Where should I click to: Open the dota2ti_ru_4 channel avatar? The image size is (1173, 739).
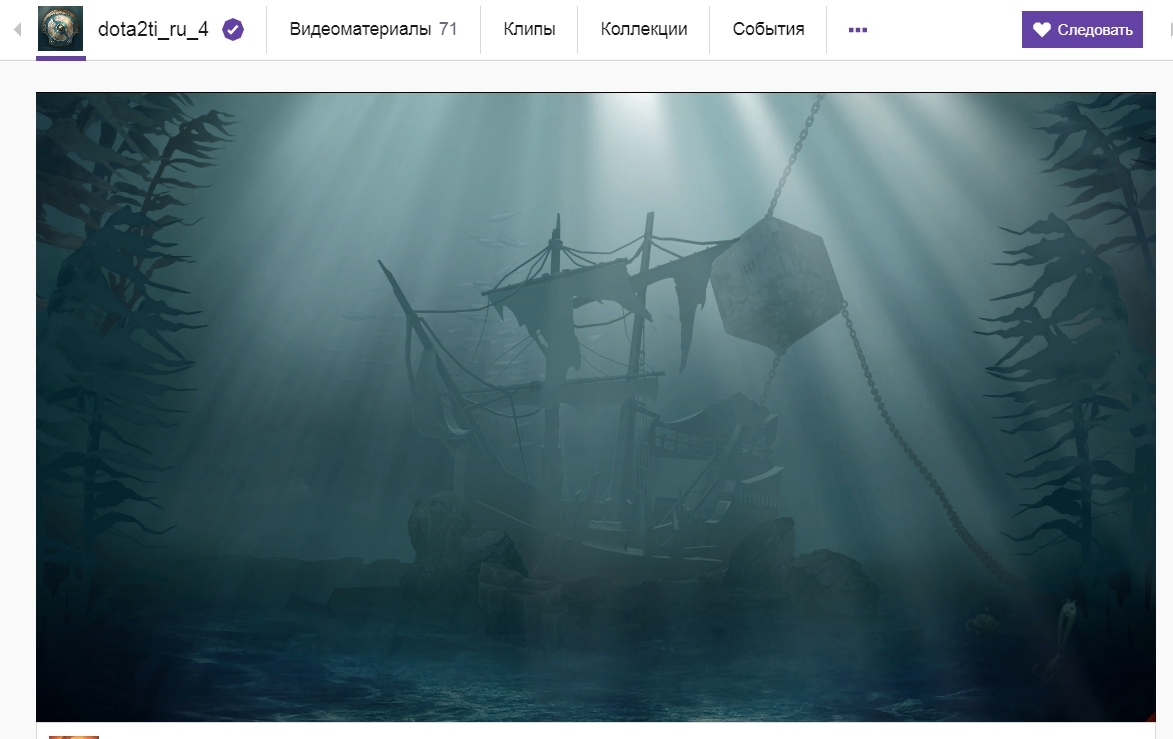pyautogui.click(x=61, y=28)
